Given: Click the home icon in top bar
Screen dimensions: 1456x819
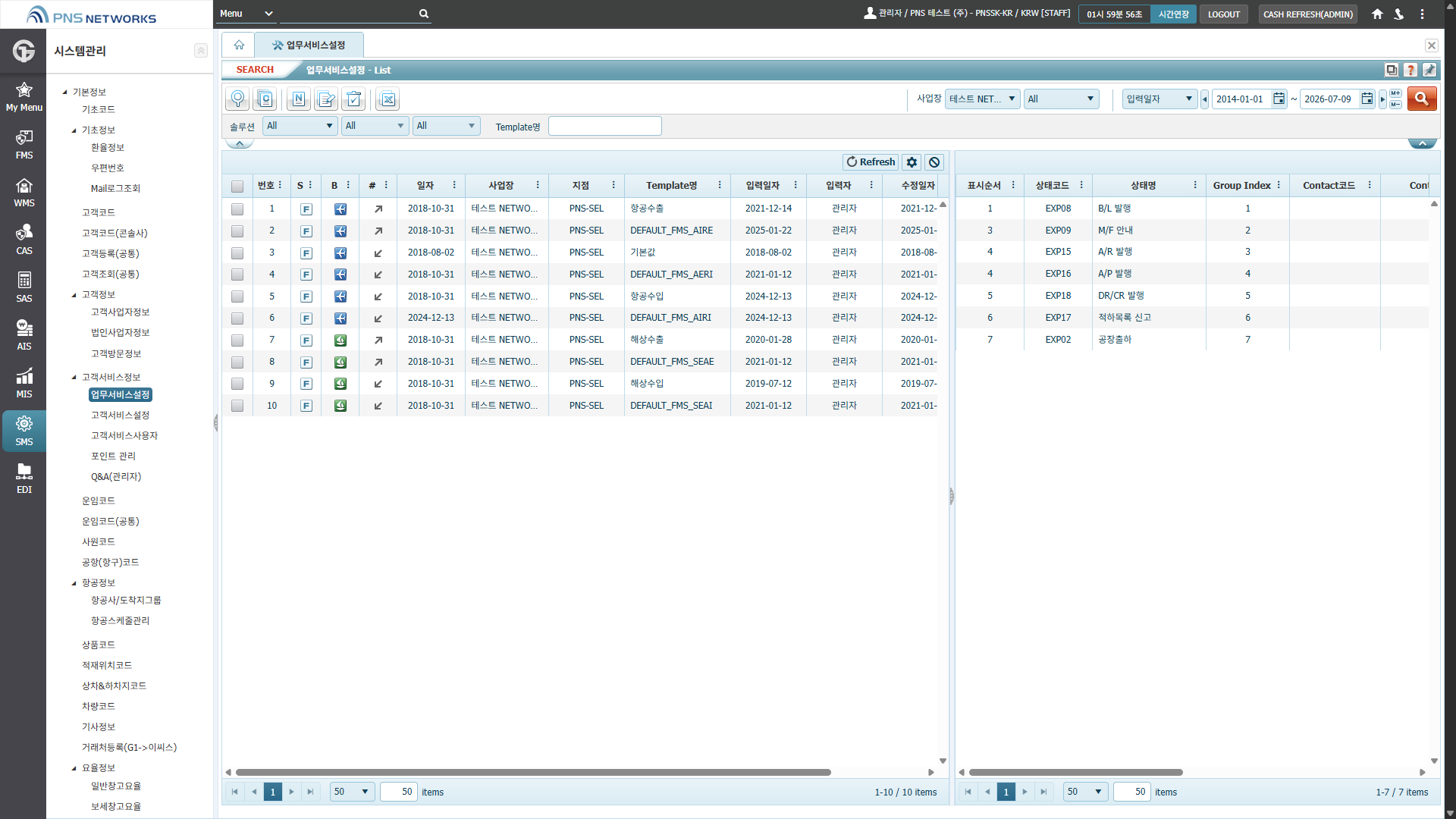Looking at the screenshot, I should pos(1377,14).
